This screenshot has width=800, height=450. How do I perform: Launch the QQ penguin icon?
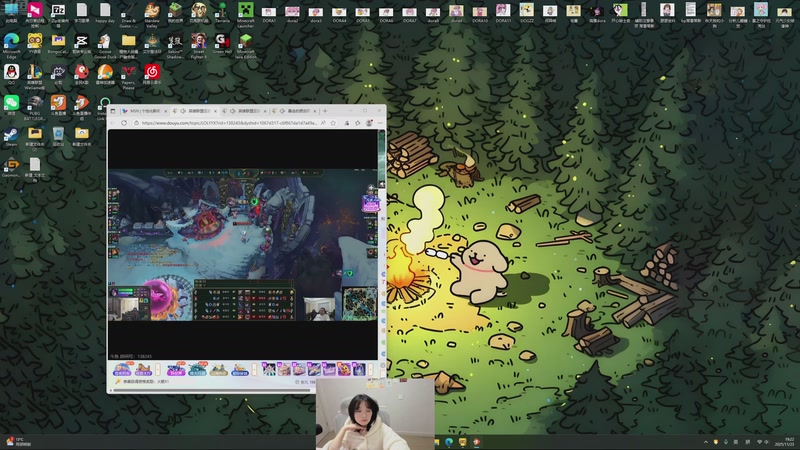coord(11,74)
